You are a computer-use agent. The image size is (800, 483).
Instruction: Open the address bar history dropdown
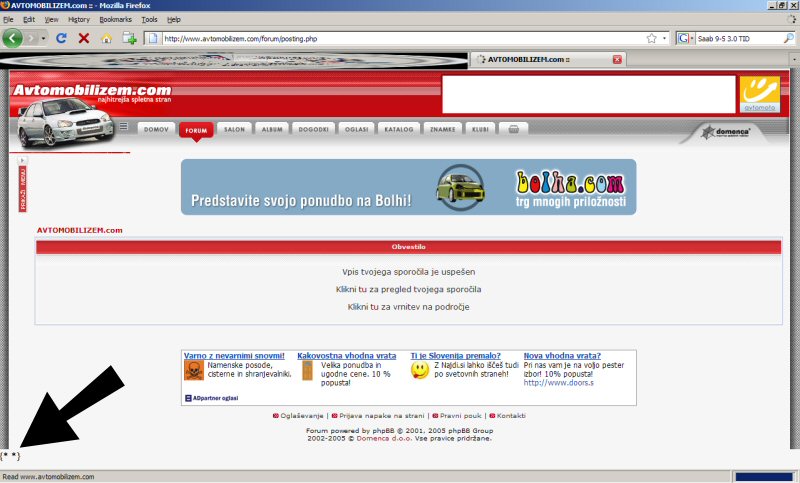tap(664, 38)
